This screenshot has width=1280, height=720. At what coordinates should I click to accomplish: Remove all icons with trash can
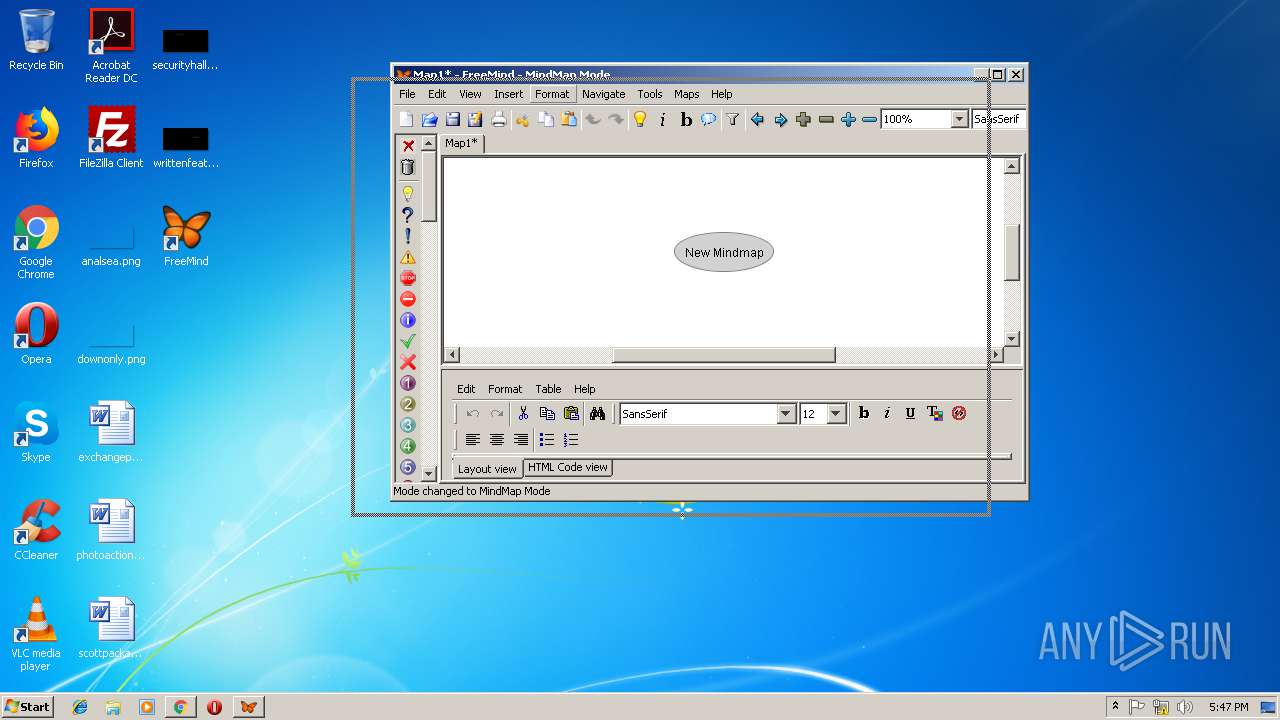408,167
